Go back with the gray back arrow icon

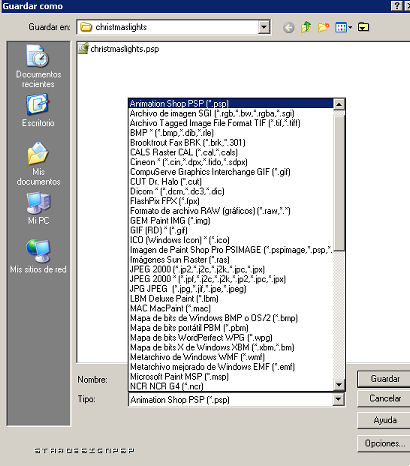point(289,27)
